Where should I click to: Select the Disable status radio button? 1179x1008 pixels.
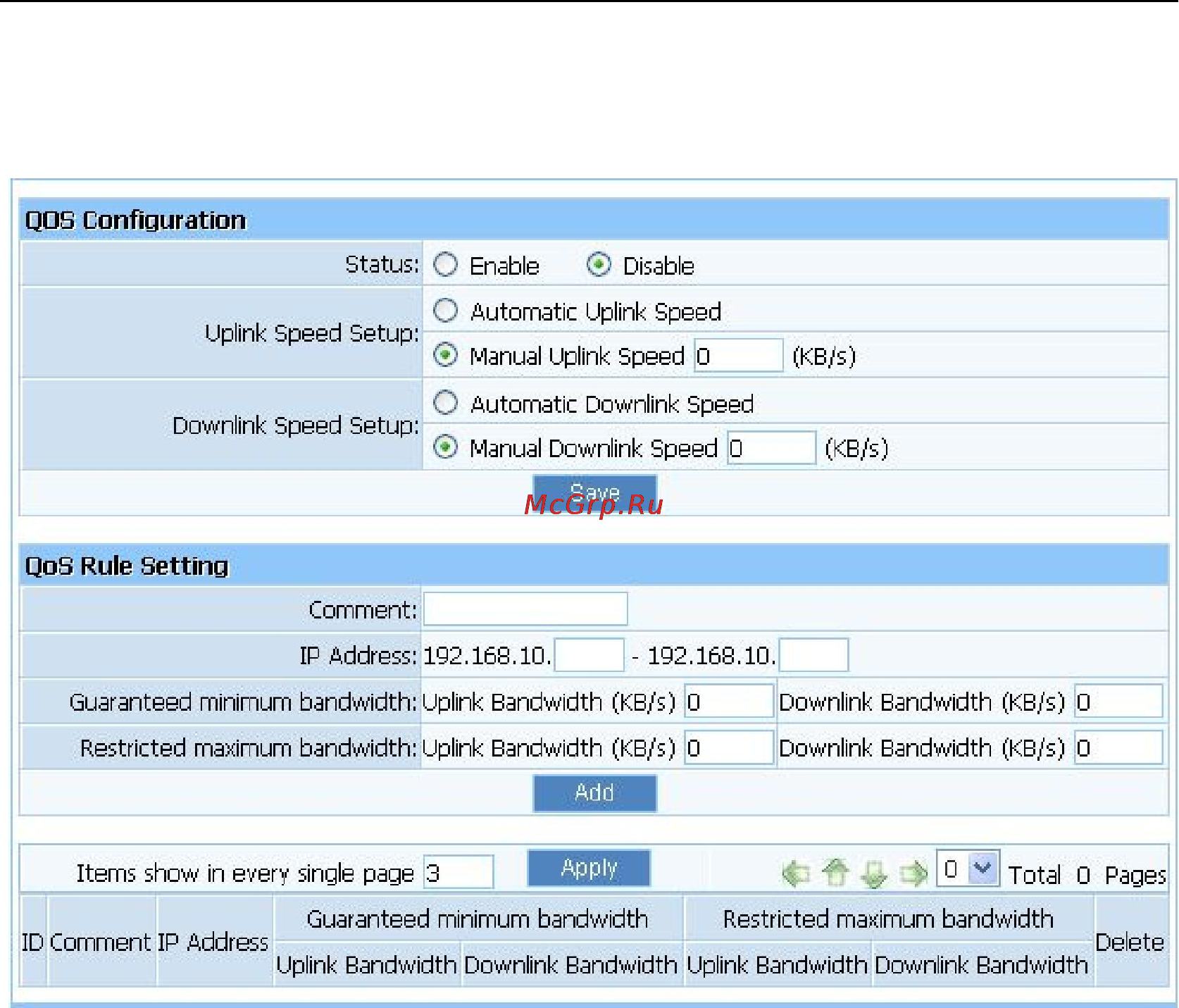599,265
